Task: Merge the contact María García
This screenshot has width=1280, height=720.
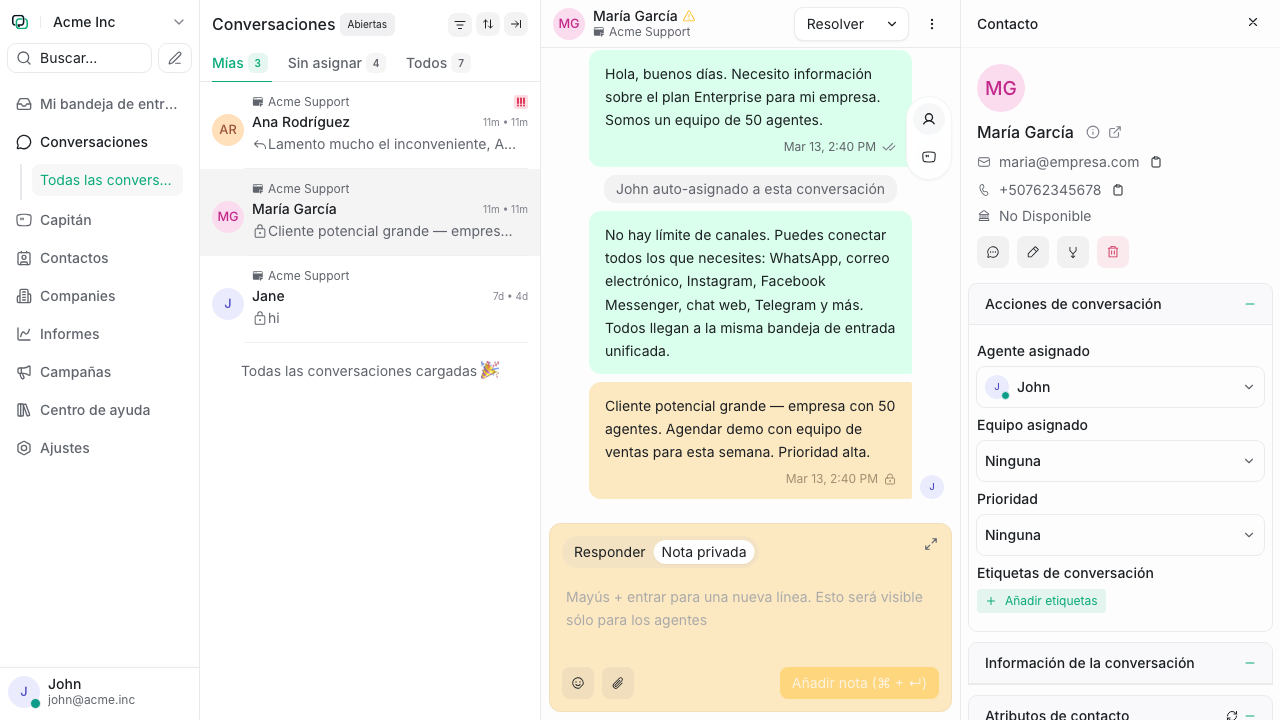Action: coord(1073,252)
